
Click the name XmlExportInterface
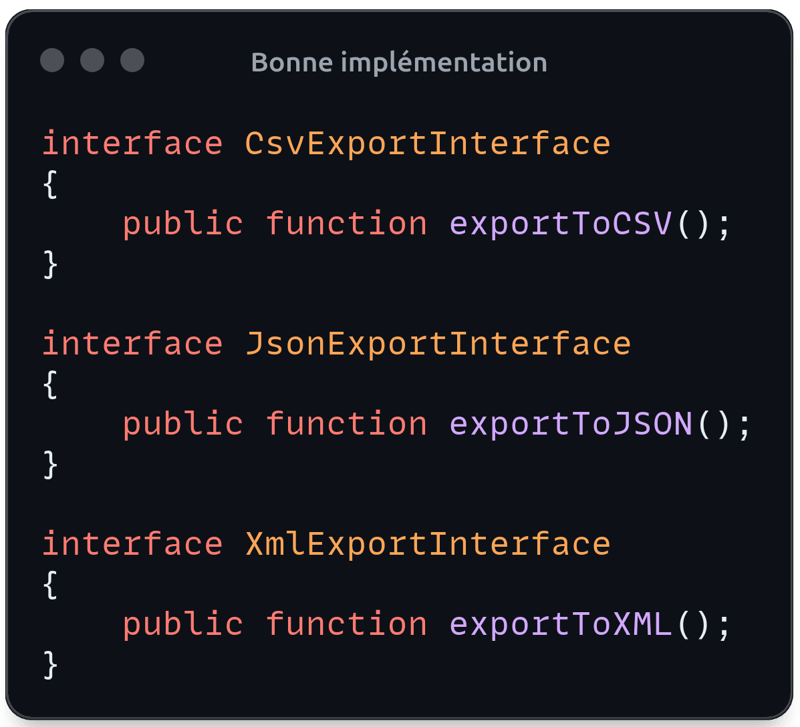428,544
